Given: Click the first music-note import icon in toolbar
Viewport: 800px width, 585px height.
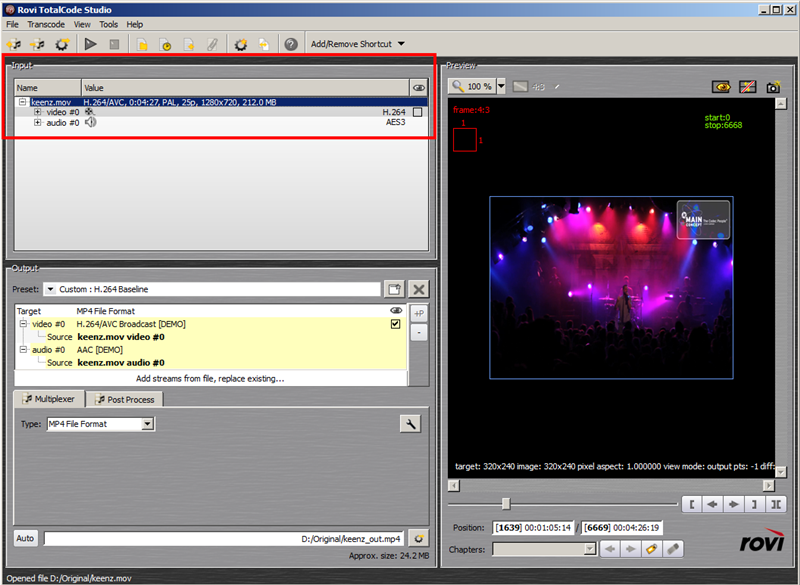Looking at the screenshot, I should point(14,44).
